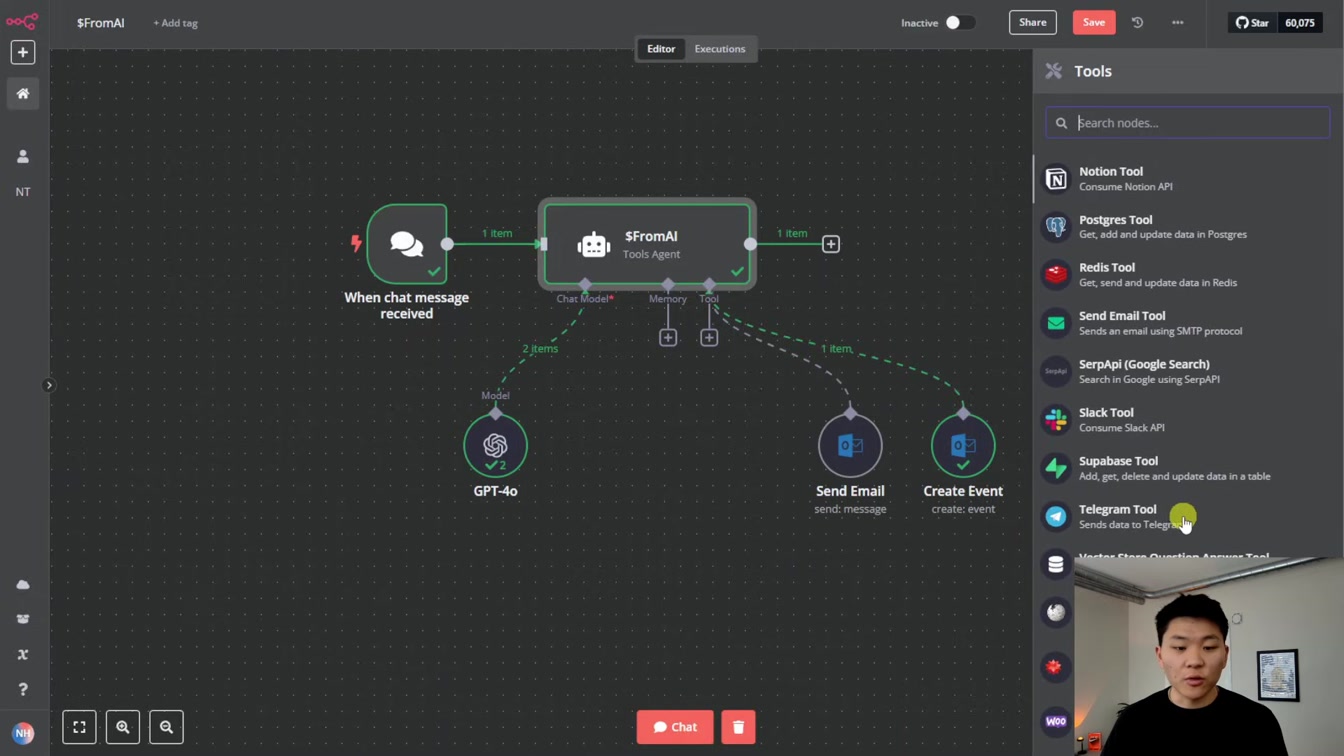Click the workflow name $FromAI
1344x756 pixels.
(x=100, y=23)
